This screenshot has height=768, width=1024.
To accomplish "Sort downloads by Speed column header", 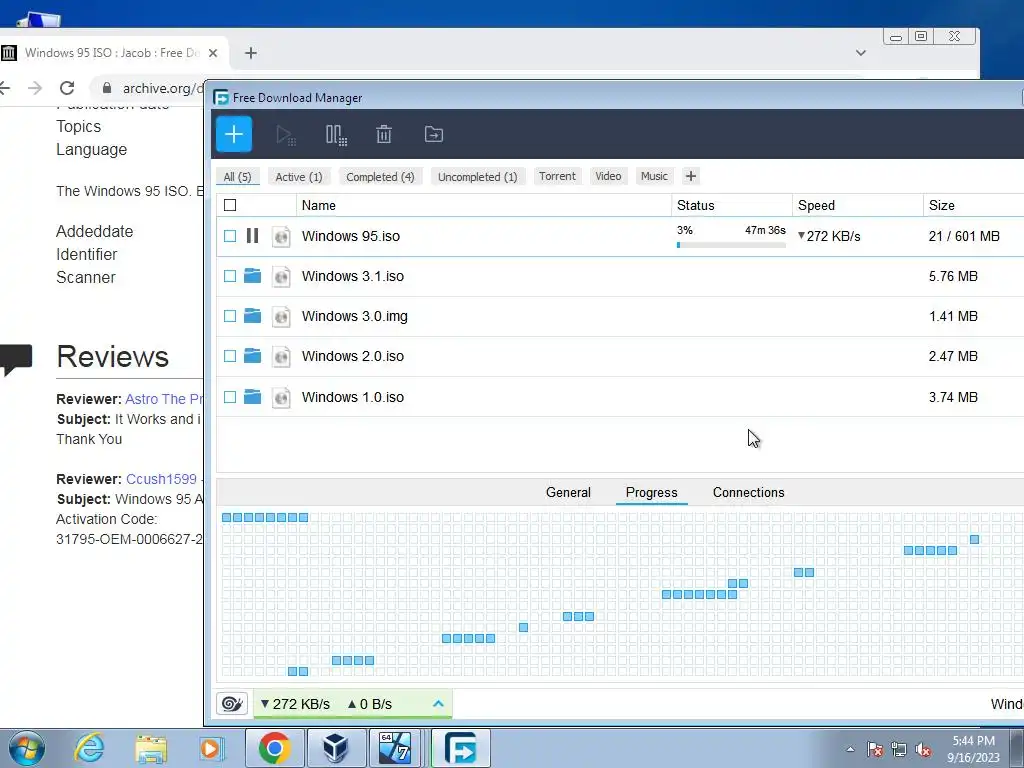I will (x=857, y=205).
